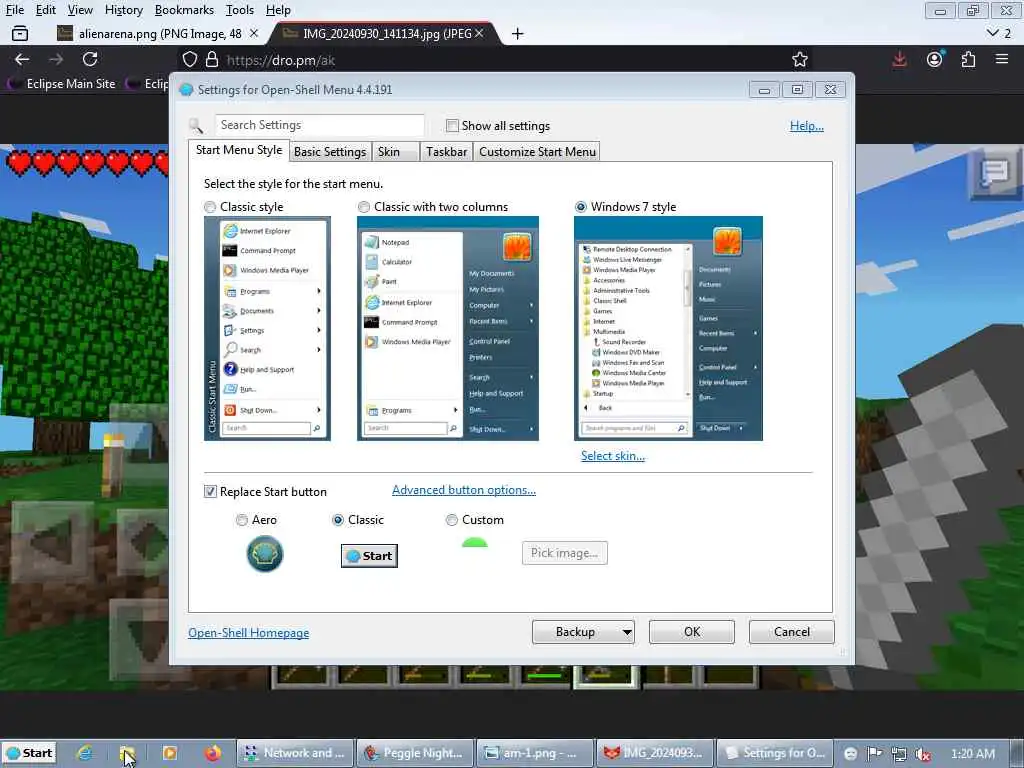Image resolution: width=1024 pixels, height=768 pixels.
Task: Open the Help link
Action: tap(807, 126)
